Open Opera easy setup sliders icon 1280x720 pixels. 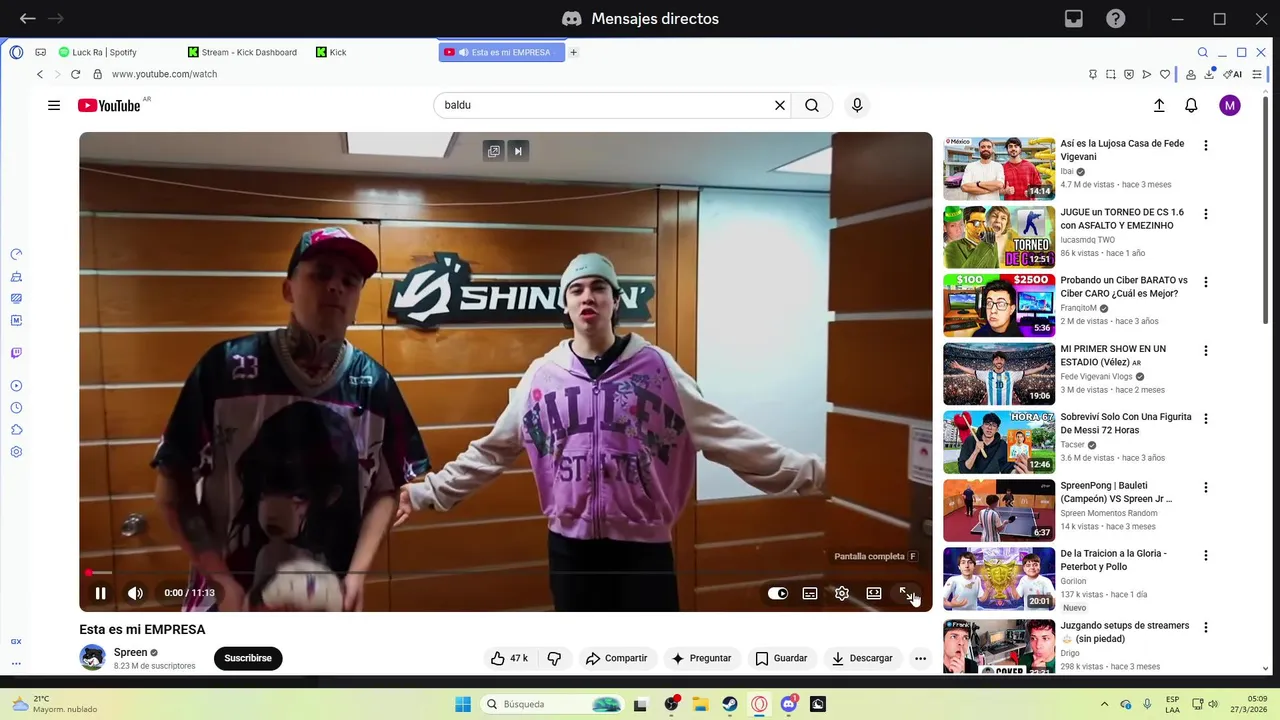point(1258,74)
